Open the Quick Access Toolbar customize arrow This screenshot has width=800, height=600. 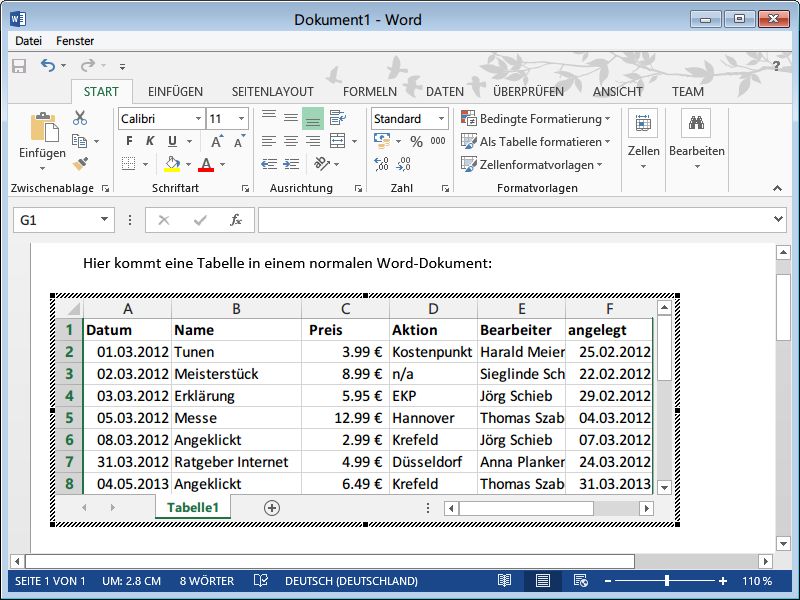tap(122, 66)
